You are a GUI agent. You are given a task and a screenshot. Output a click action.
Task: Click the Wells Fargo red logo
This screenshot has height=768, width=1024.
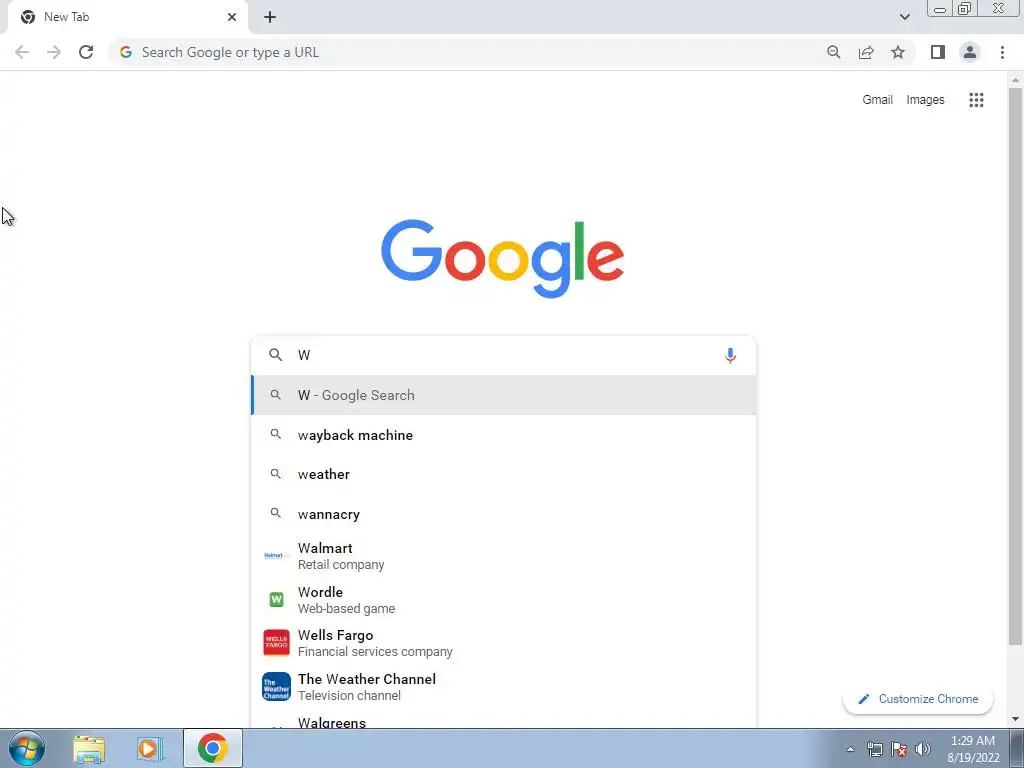(x=276, y=643)
